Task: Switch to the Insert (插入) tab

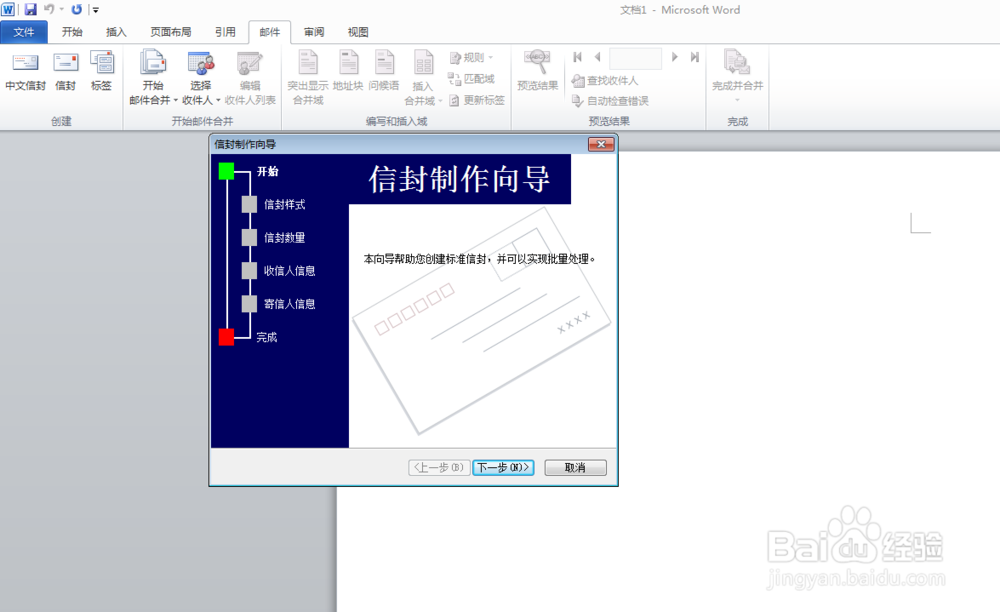Action: coord(116,32)
